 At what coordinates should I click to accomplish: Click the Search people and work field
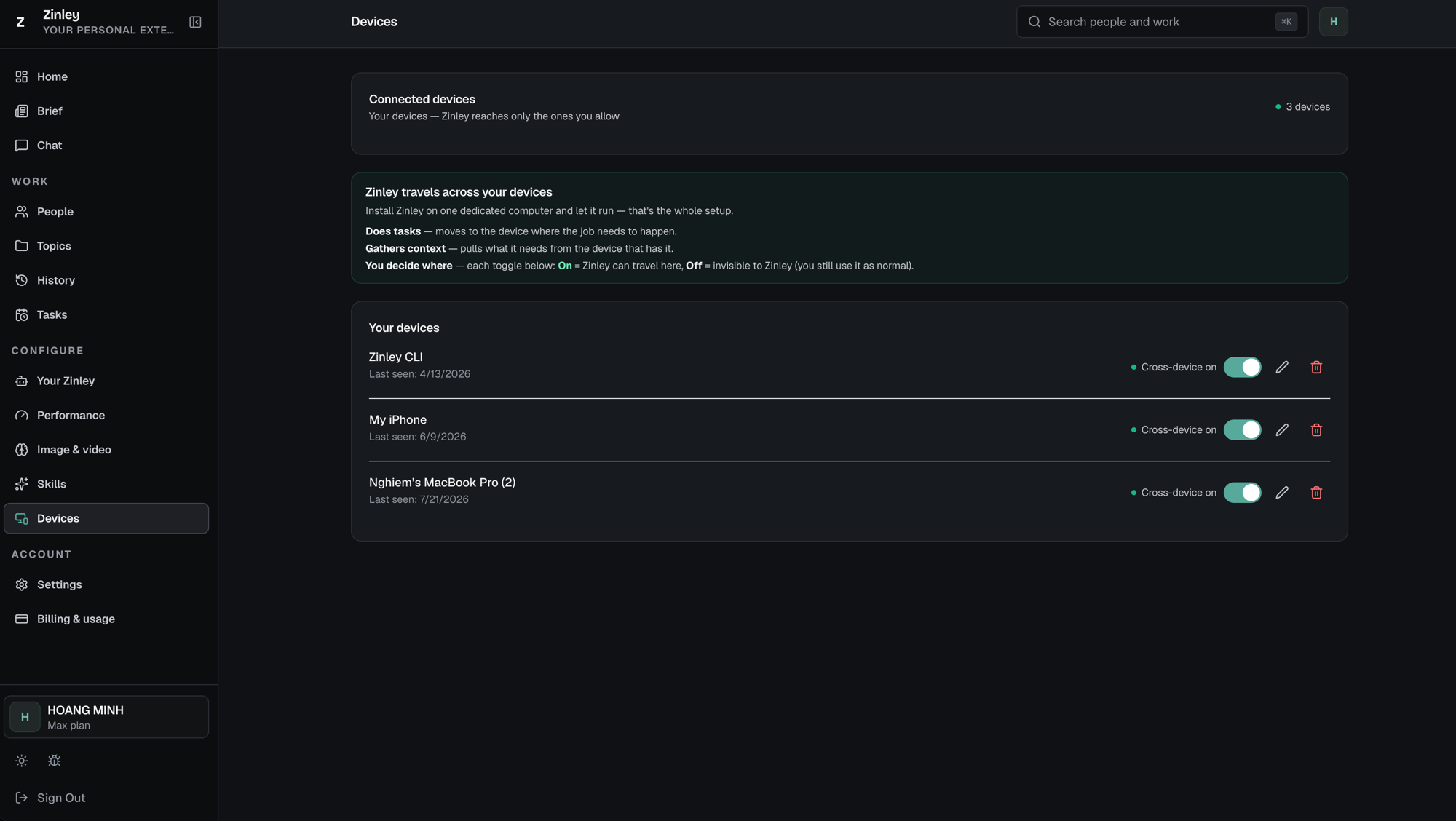(1162, 22)
